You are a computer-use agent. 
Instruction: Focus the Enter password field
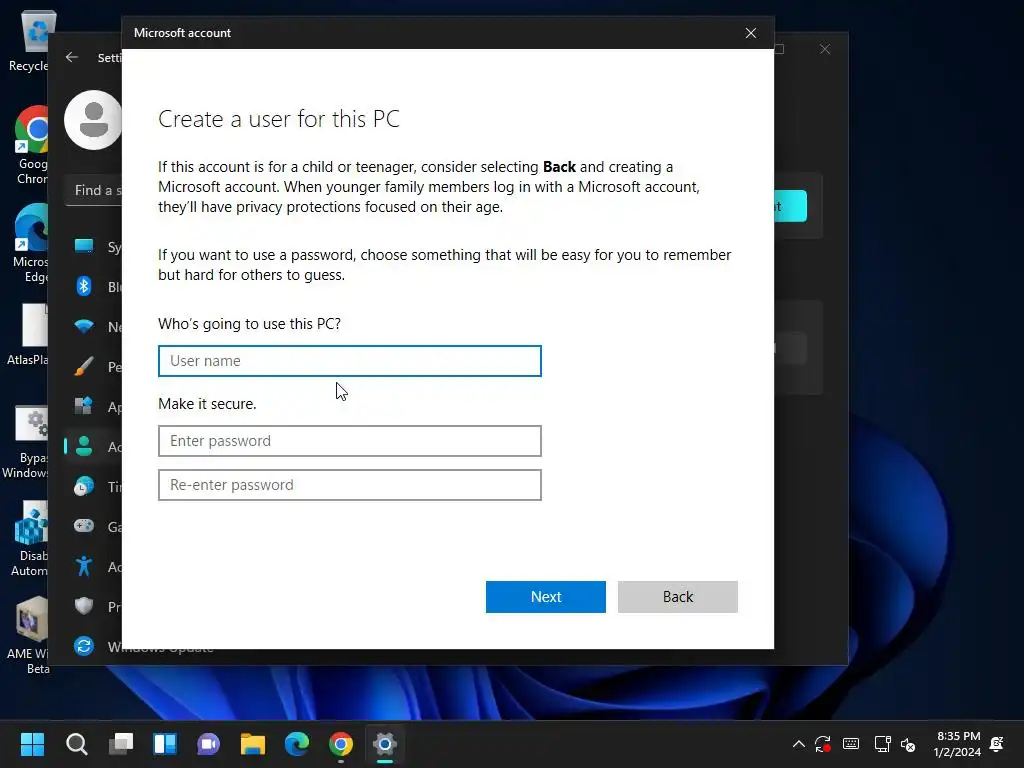[349, 441]
